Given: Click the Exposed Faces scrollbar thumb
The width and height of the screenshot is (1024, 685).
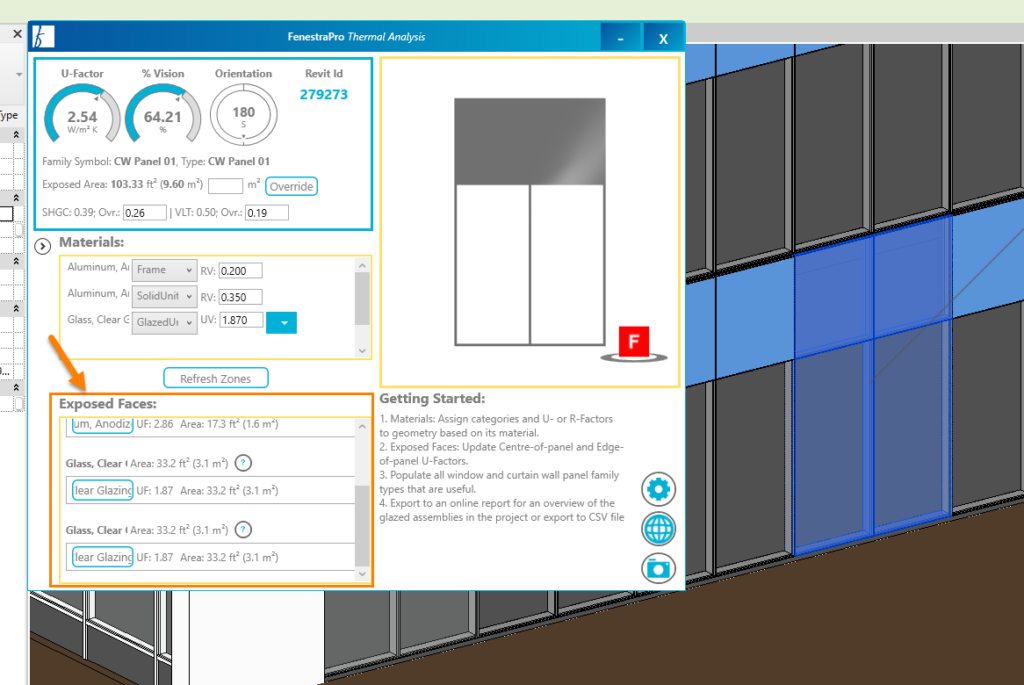Looking at the screenshot, I should pyautogui.click(x=362, y=526).
